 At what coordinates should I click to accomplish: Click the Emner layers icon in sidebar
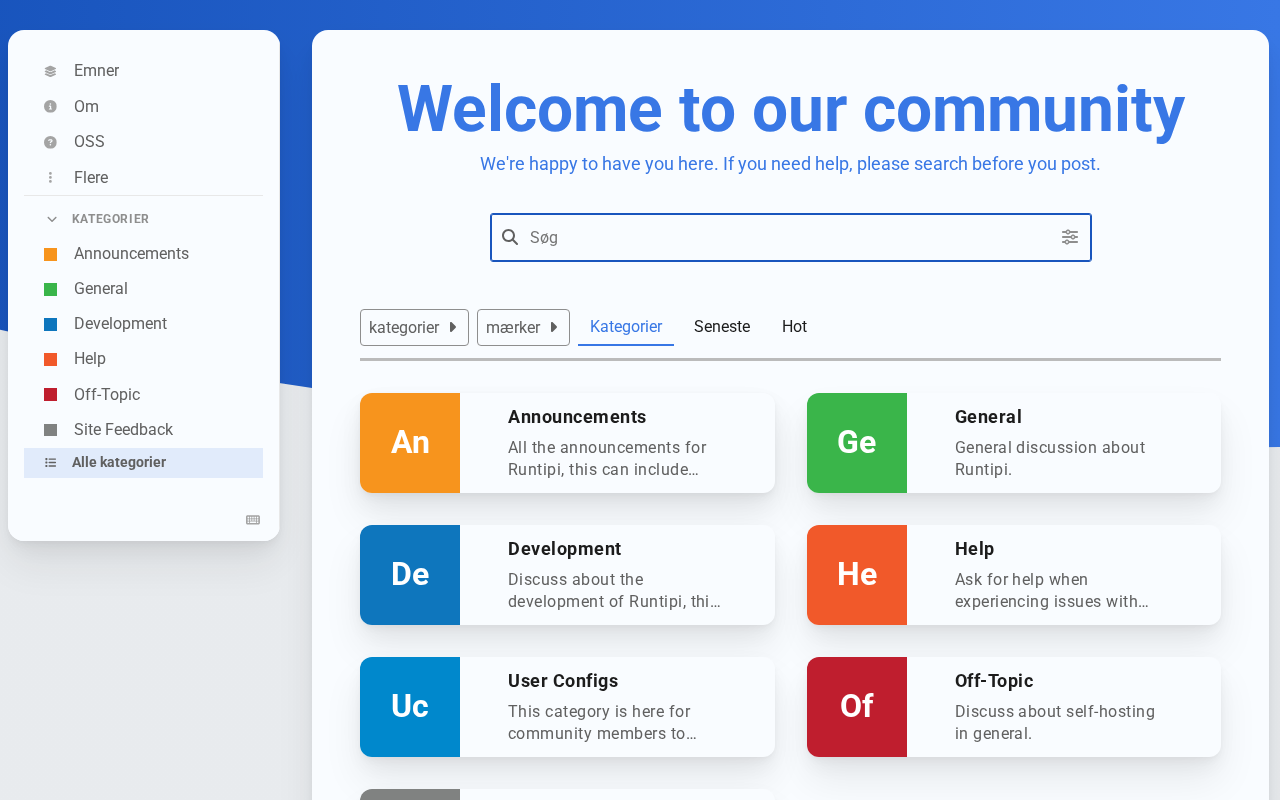click(50, 71)
